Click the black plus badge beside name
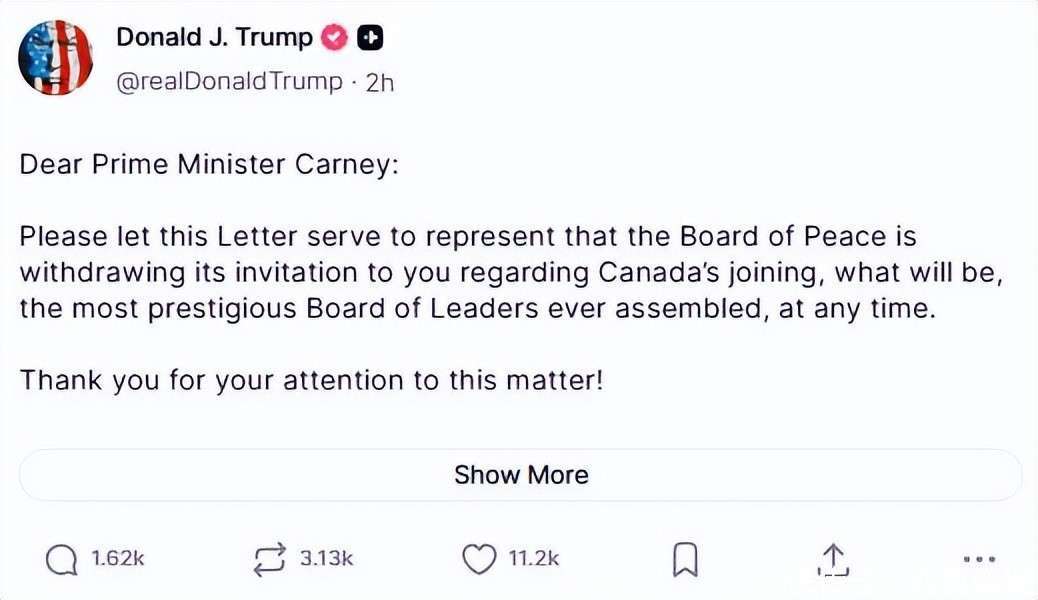1038x600 pixels. 370,38
